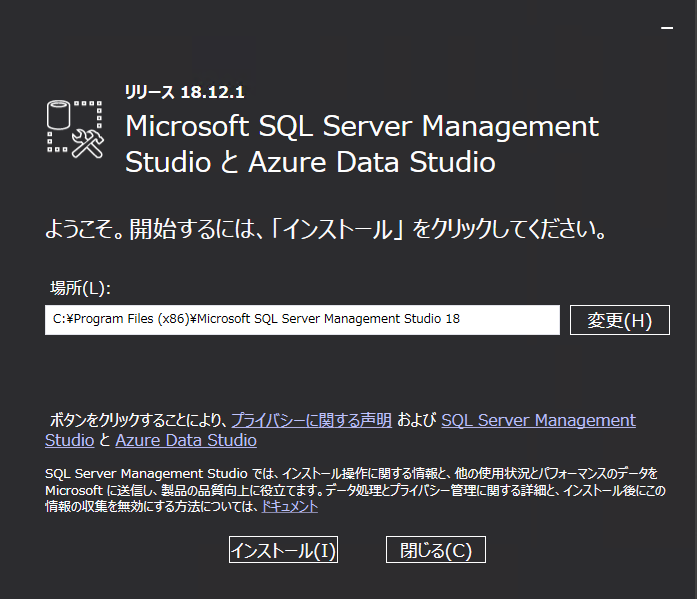Viewport: 697px width, 599px height.
Task: Open the SQL Server Management Studio license link
Action: 538,420
